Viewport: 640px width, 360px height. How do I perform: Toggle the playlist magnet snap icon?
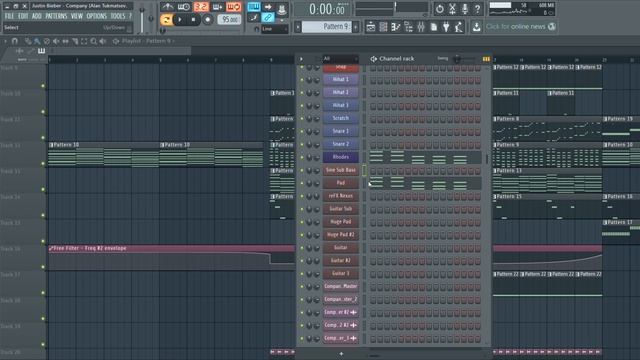click(x=15, y=41)
